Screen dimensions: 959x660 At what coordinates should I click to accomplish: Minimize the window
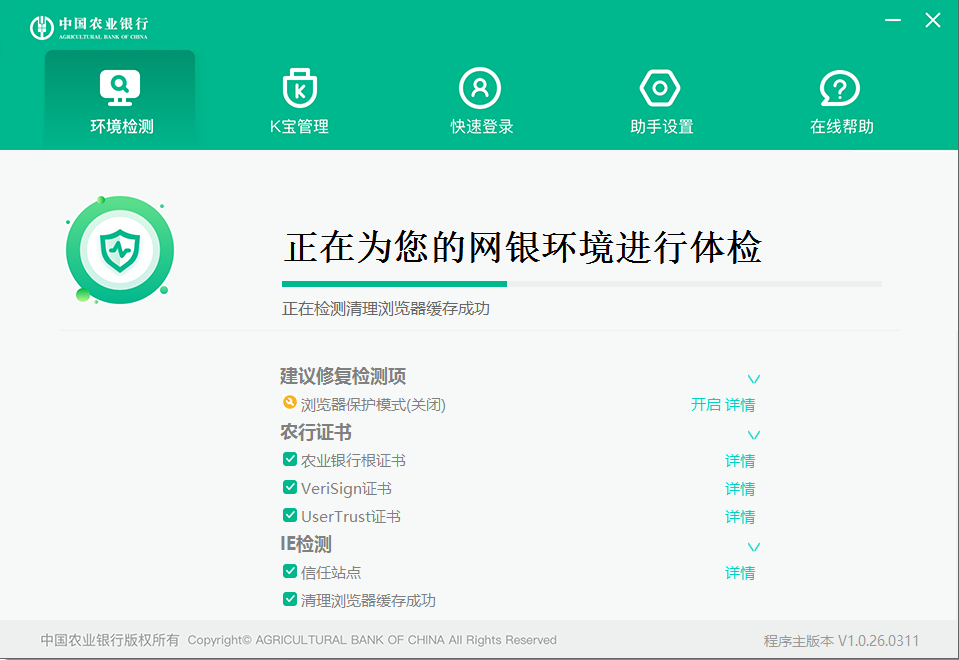pyautogui.click(x=893, y=20)
